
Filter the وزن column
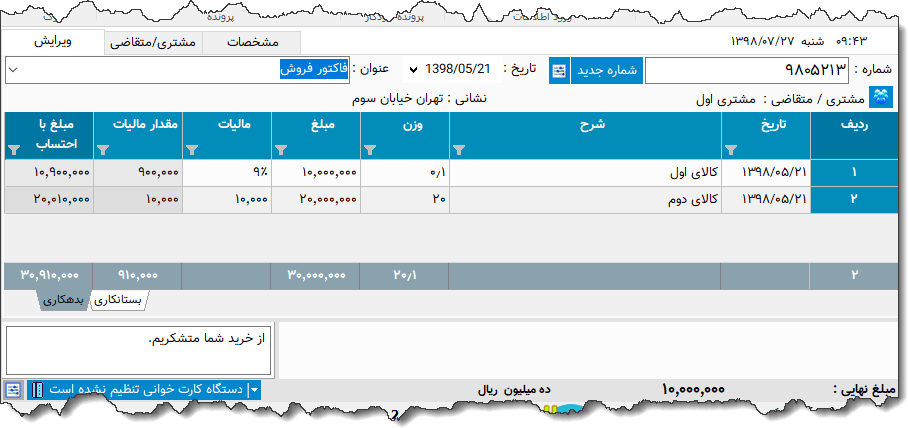click(x=370, y=150)
